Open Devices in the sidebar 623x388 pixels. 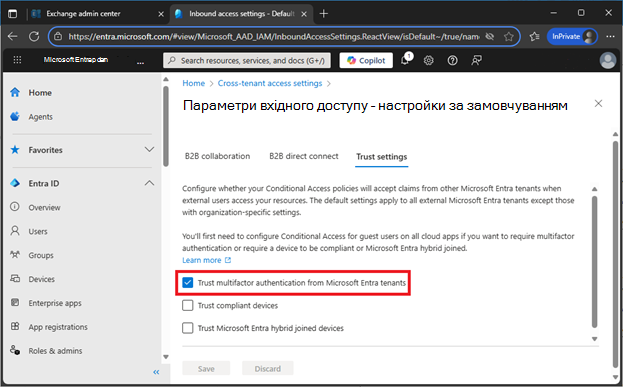tap(41, 279)
